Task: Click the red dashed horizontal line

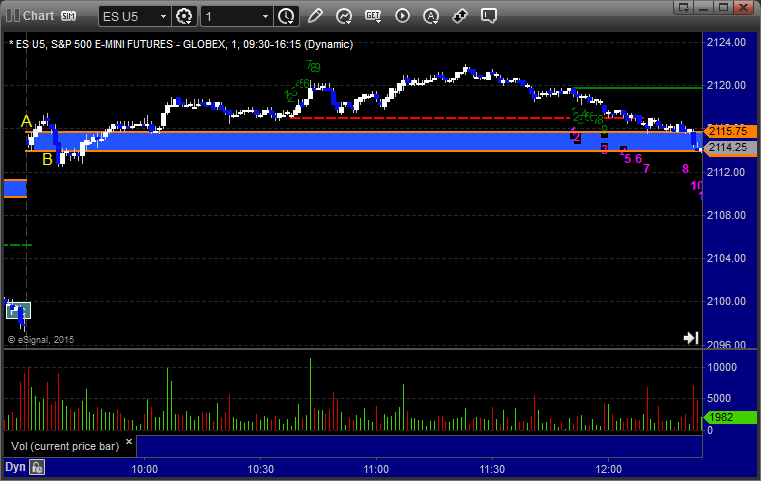Action: click(430, 118)
